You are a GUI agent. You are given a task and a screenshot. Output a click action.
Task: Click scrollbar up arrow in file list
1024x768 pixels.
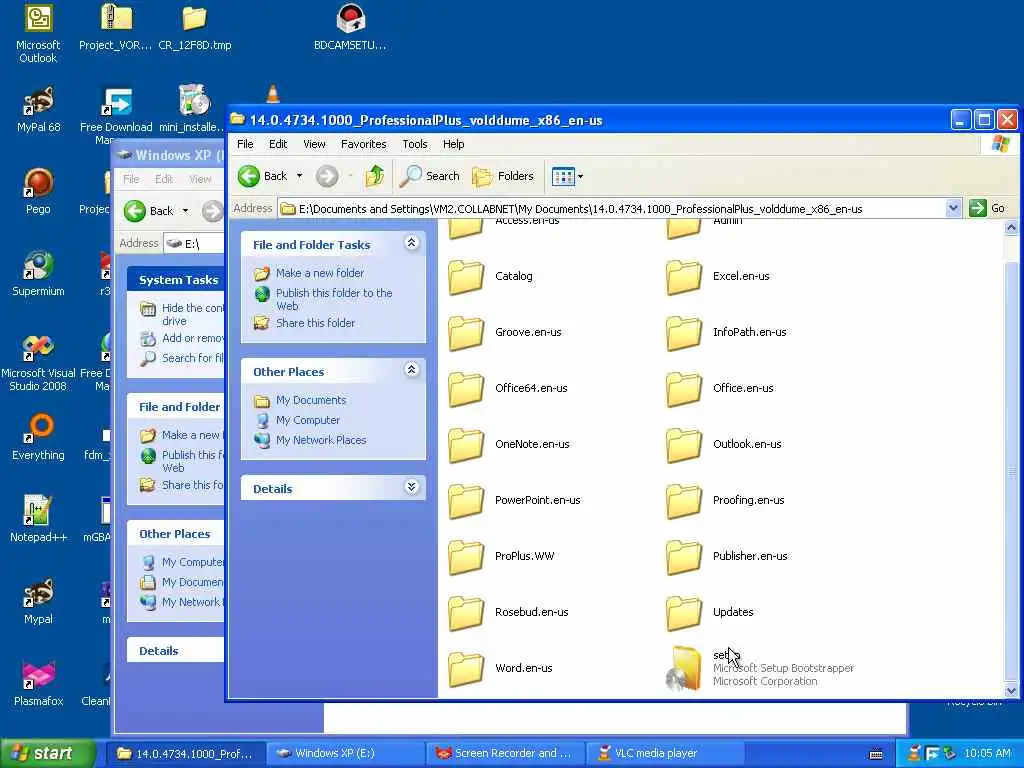point(1011,228)
